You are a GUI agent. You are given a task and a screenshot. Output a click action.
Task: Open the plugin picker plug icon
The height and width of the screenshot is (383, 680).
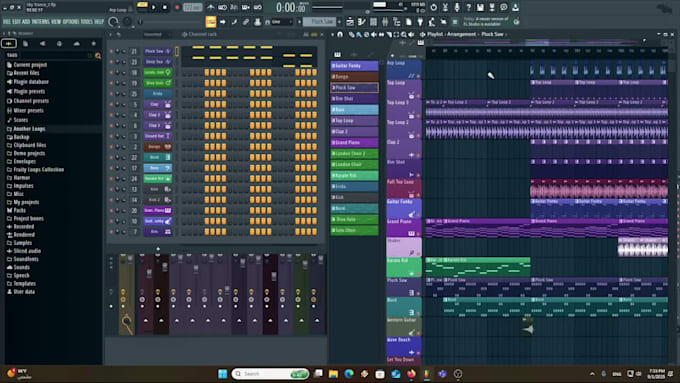click(420, 21)
